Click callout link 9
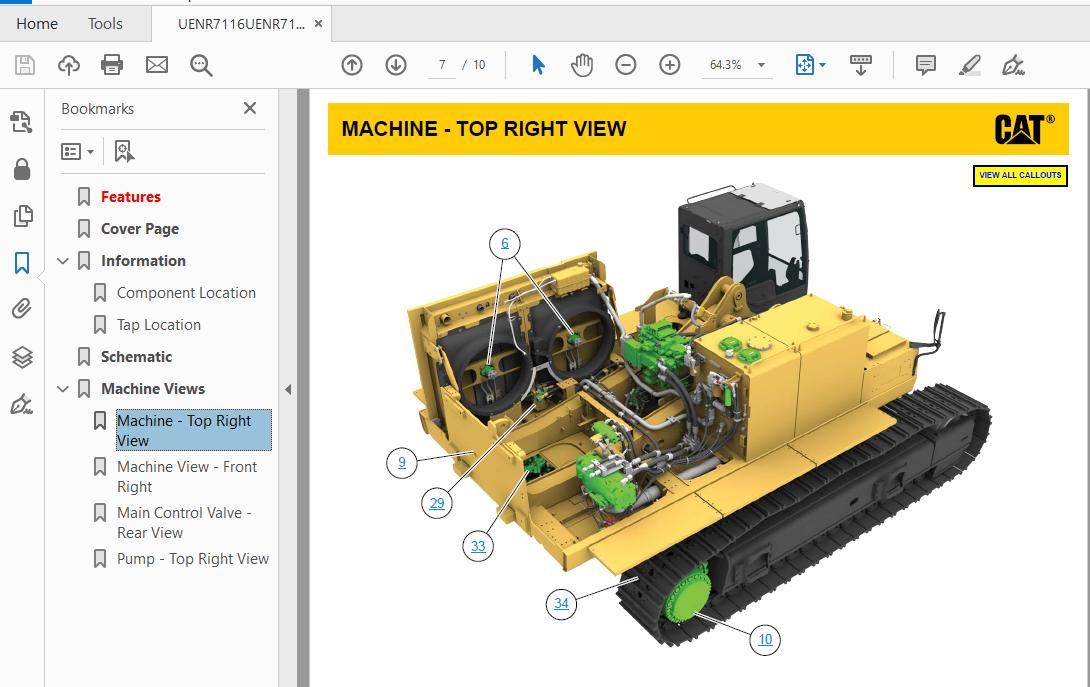Screen dimensions: 1090x687 (402, 462)
